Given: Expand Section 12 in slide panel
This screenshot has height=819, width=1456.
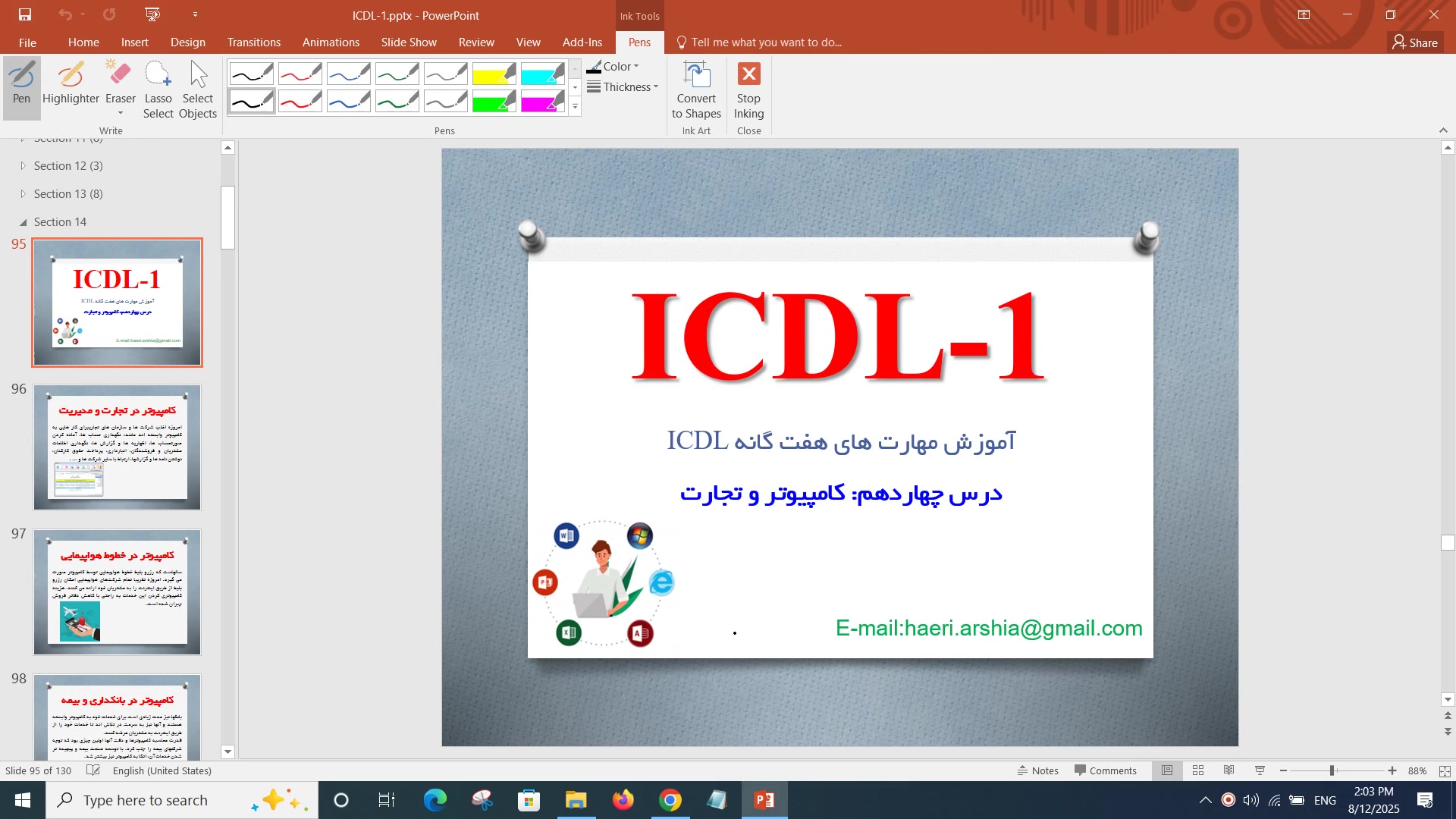Looking at the screenshot, I should coord(23,165).
